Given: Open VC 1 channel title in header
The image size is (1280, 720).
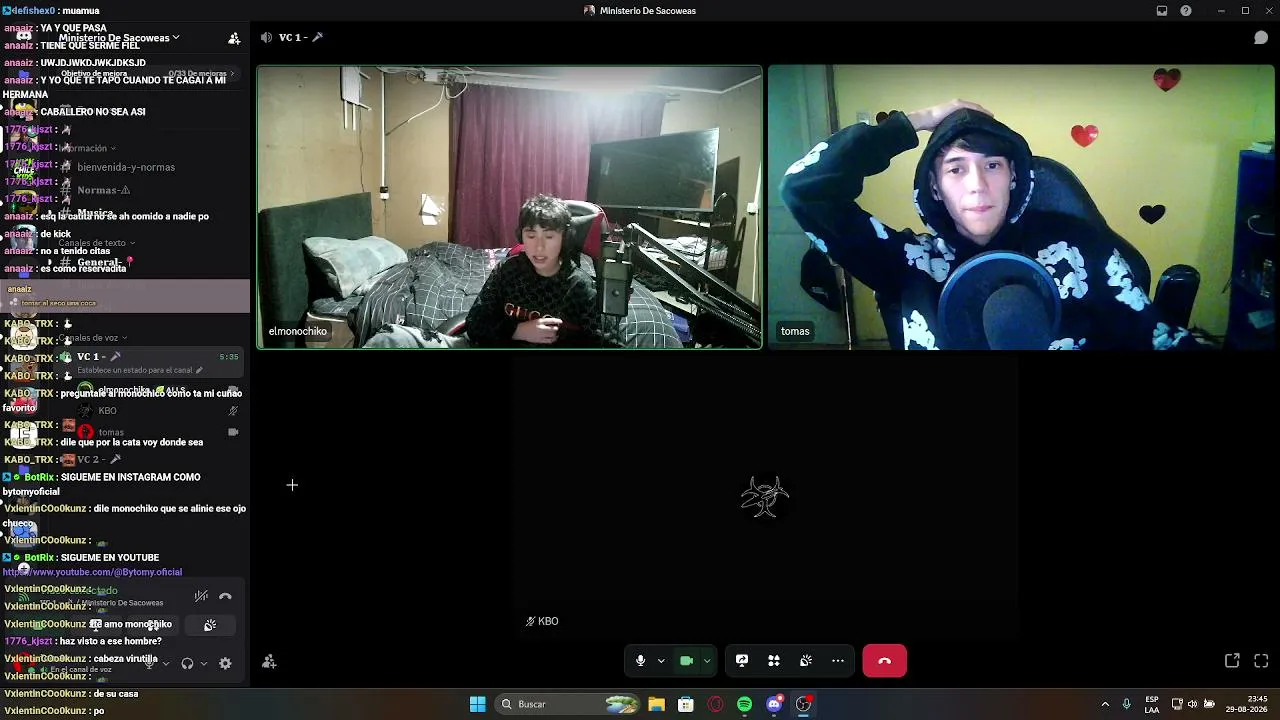Looking at the screenshot, I should click(300, 37).
